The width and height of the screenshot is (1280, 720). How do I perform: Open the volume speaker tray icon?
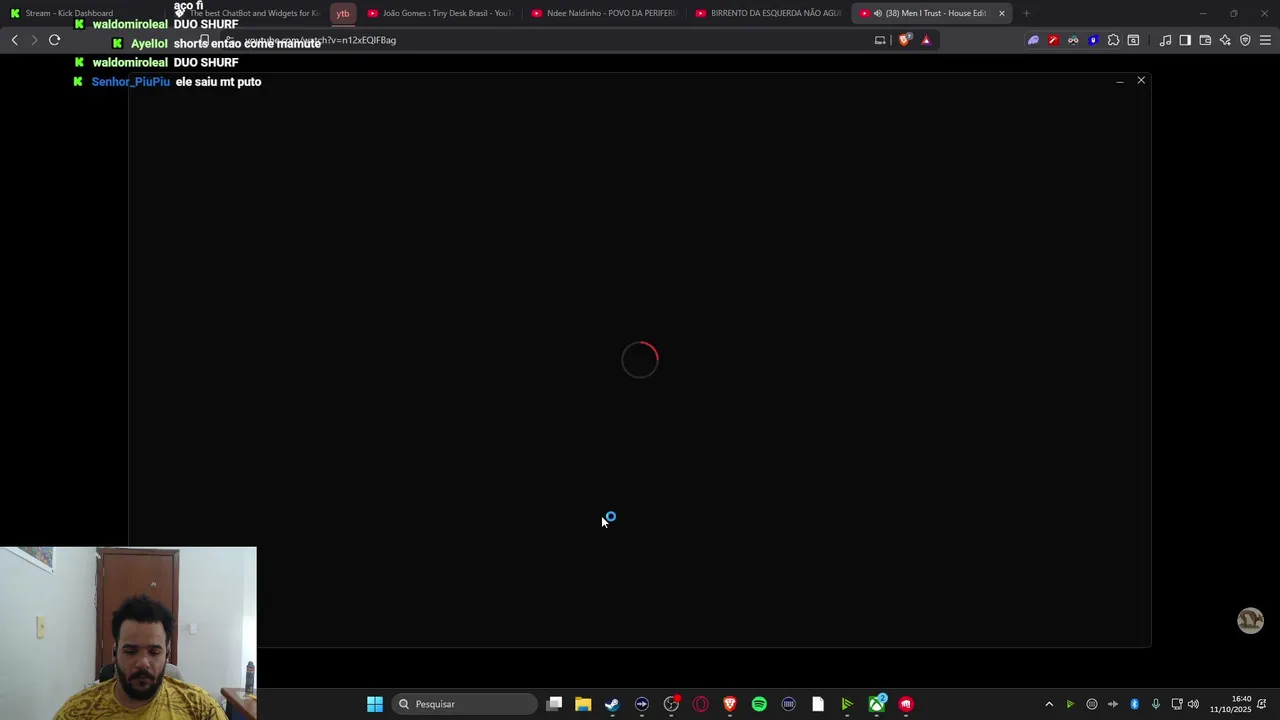point(1193,704)
